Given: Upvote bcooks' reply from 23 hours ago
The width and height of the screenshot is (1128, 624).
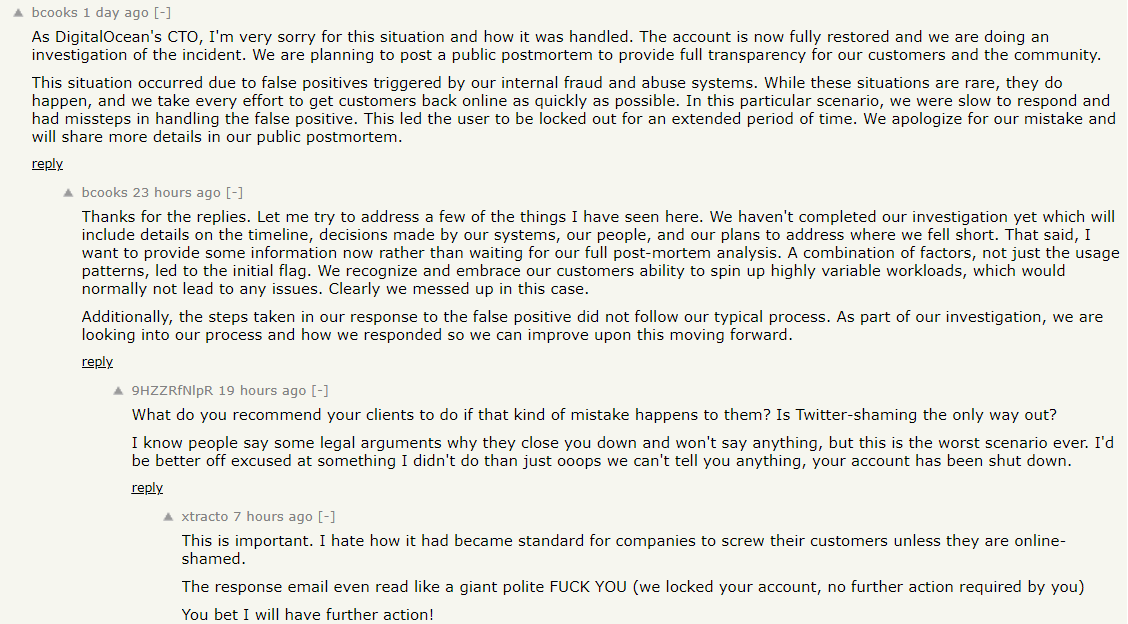Looking at the screenshot, I should pos(68,192).
